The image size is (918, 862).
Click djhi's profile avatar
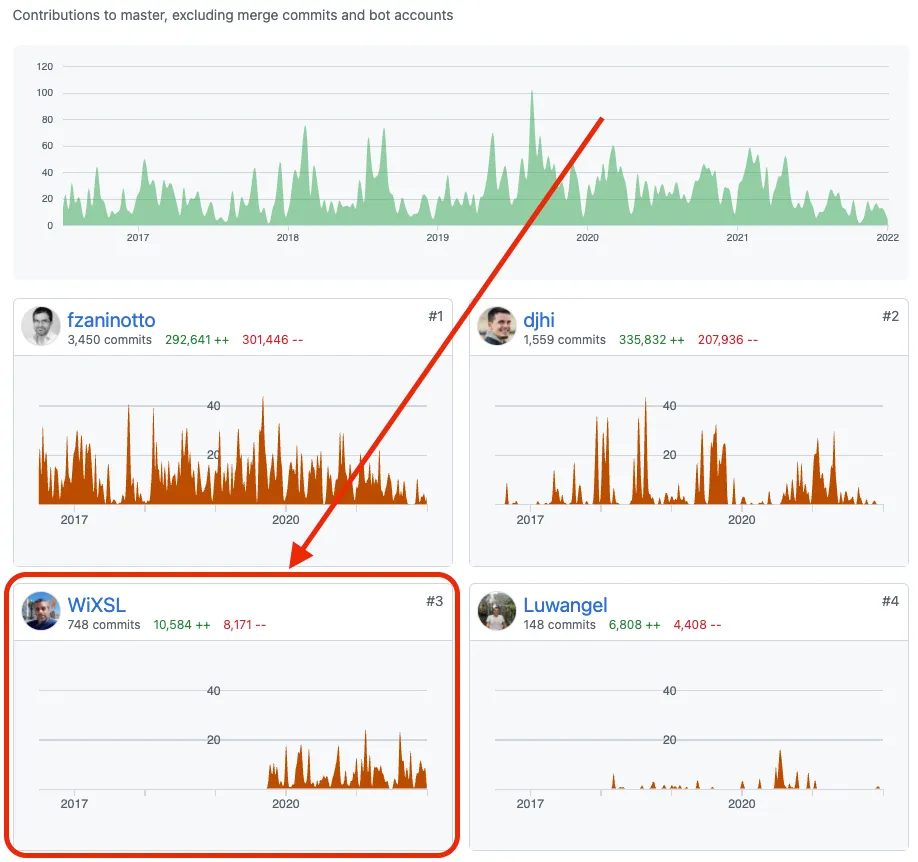tap(497, 327)
